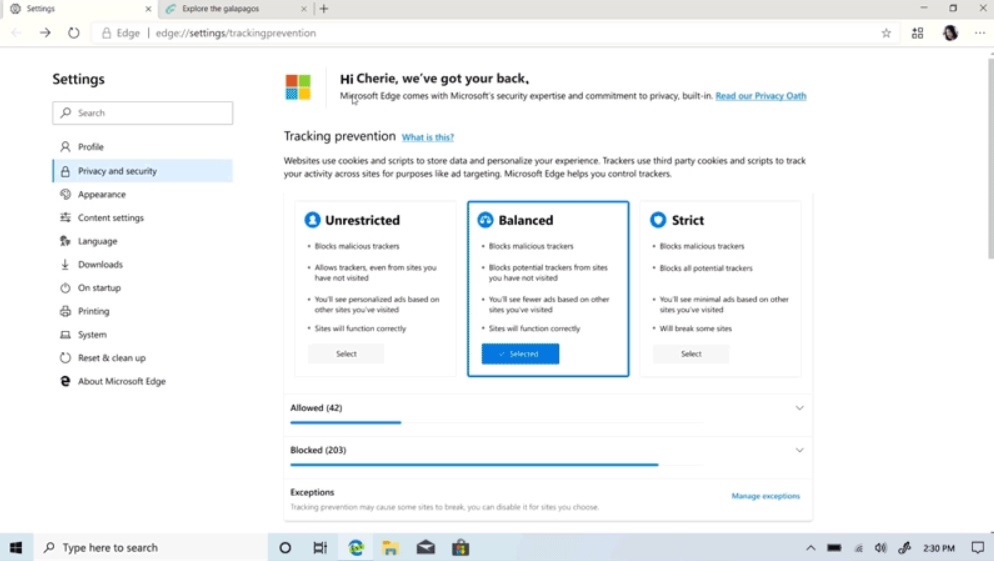The width and height of the screenshot is (994, 561).
Task: Click the lock icon in address bar
Action: pos(106,33)
